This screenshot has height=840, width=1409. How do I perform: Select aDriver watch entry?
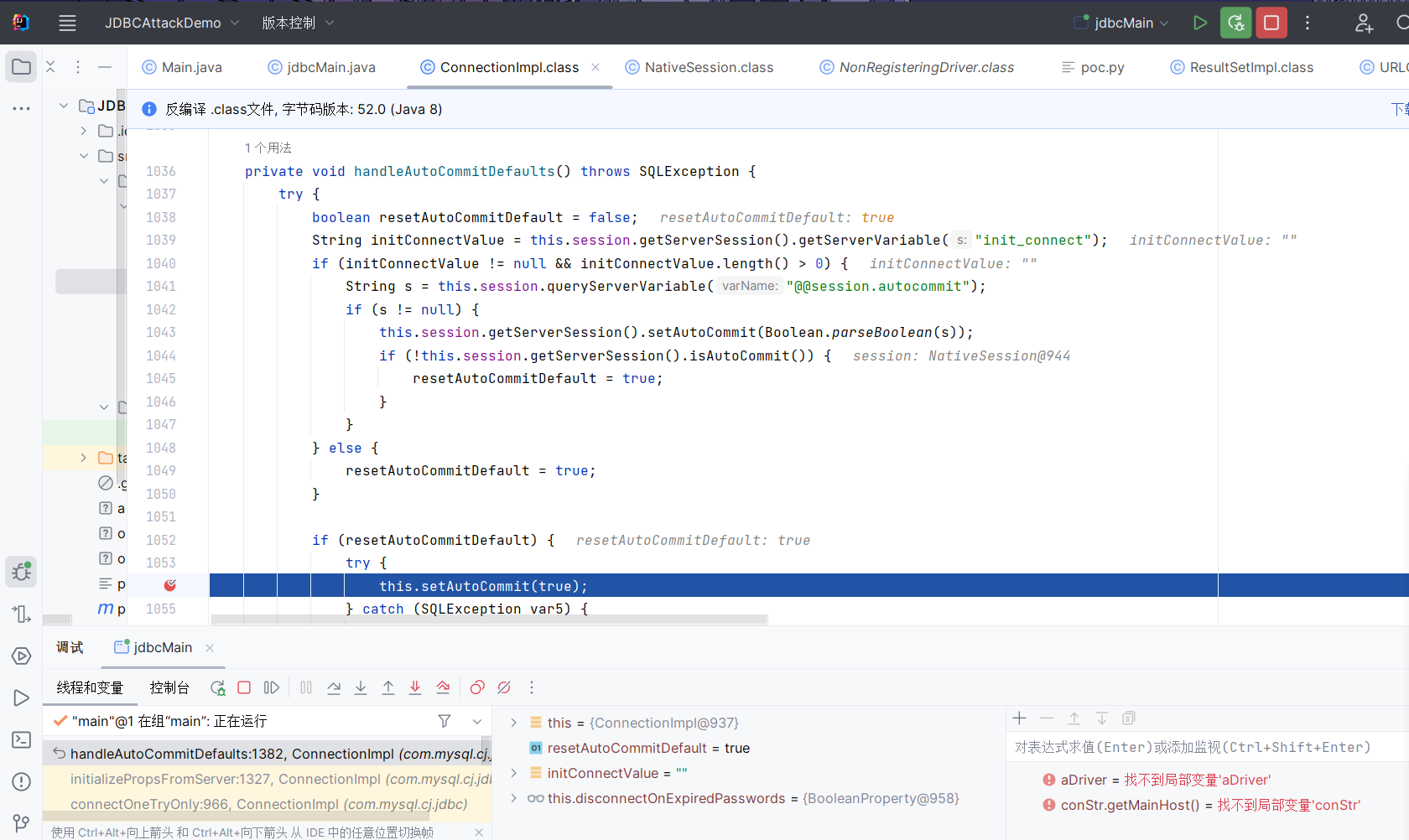click(x=1157, y=780)
